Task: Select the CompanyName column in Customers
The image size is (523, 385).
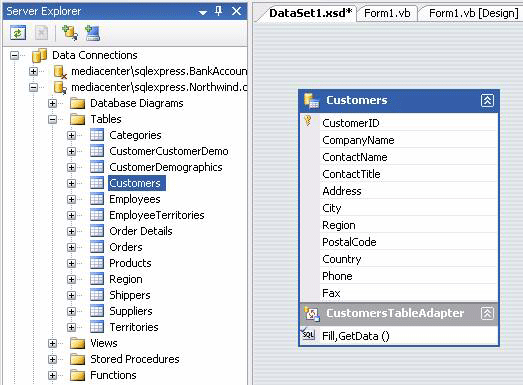Action: click(358, 140)
